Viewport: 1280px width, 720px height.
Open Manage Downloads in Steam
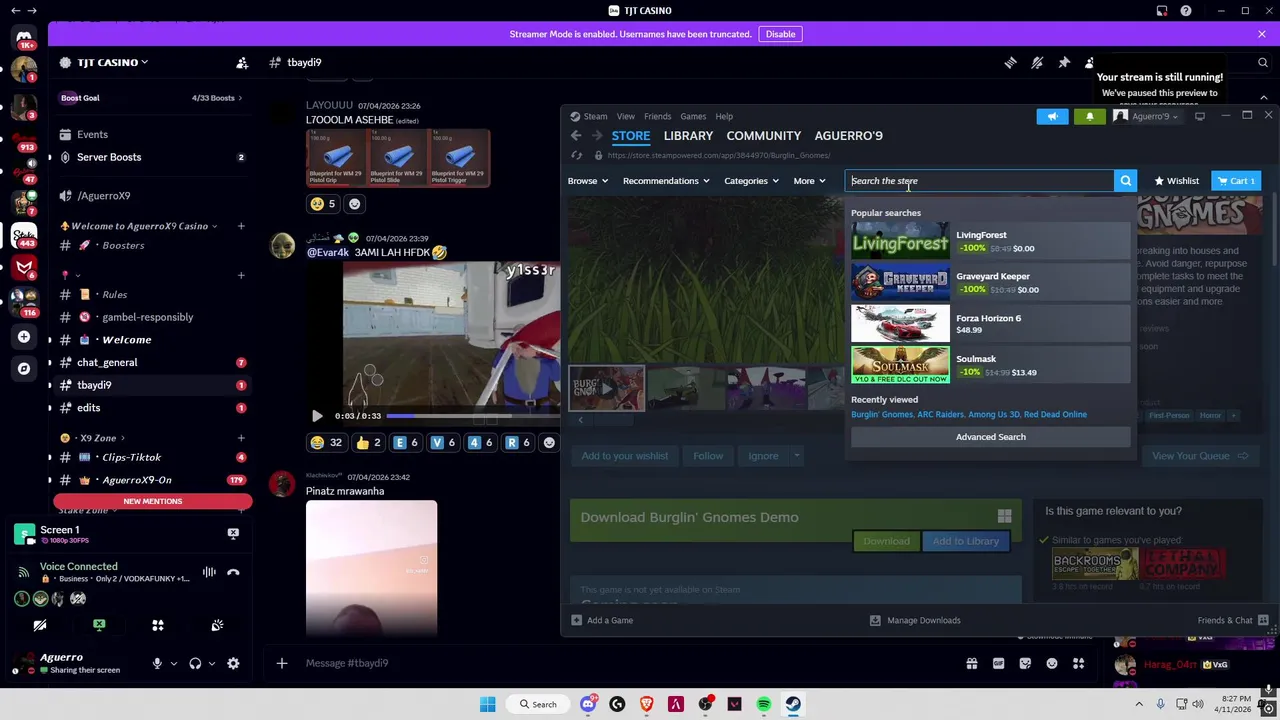(x=915, y=620)
